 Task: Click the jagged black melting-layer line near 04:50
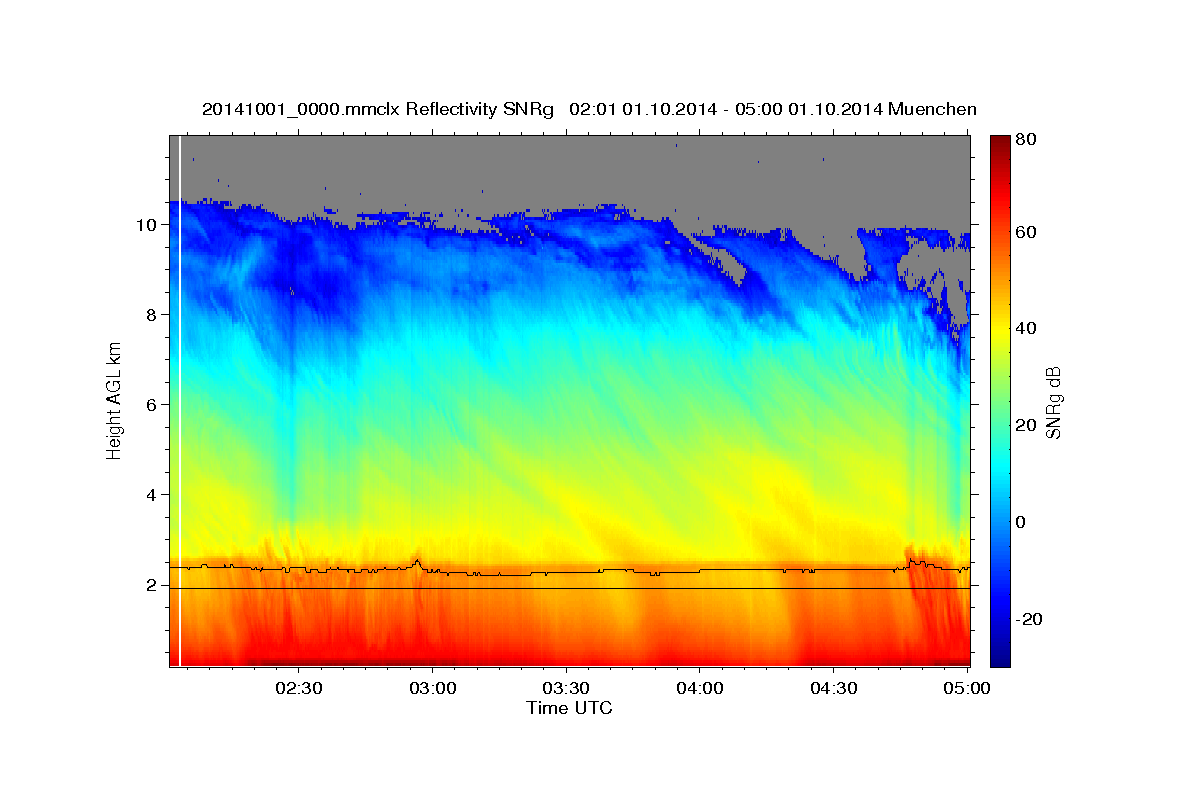[920, 565]
